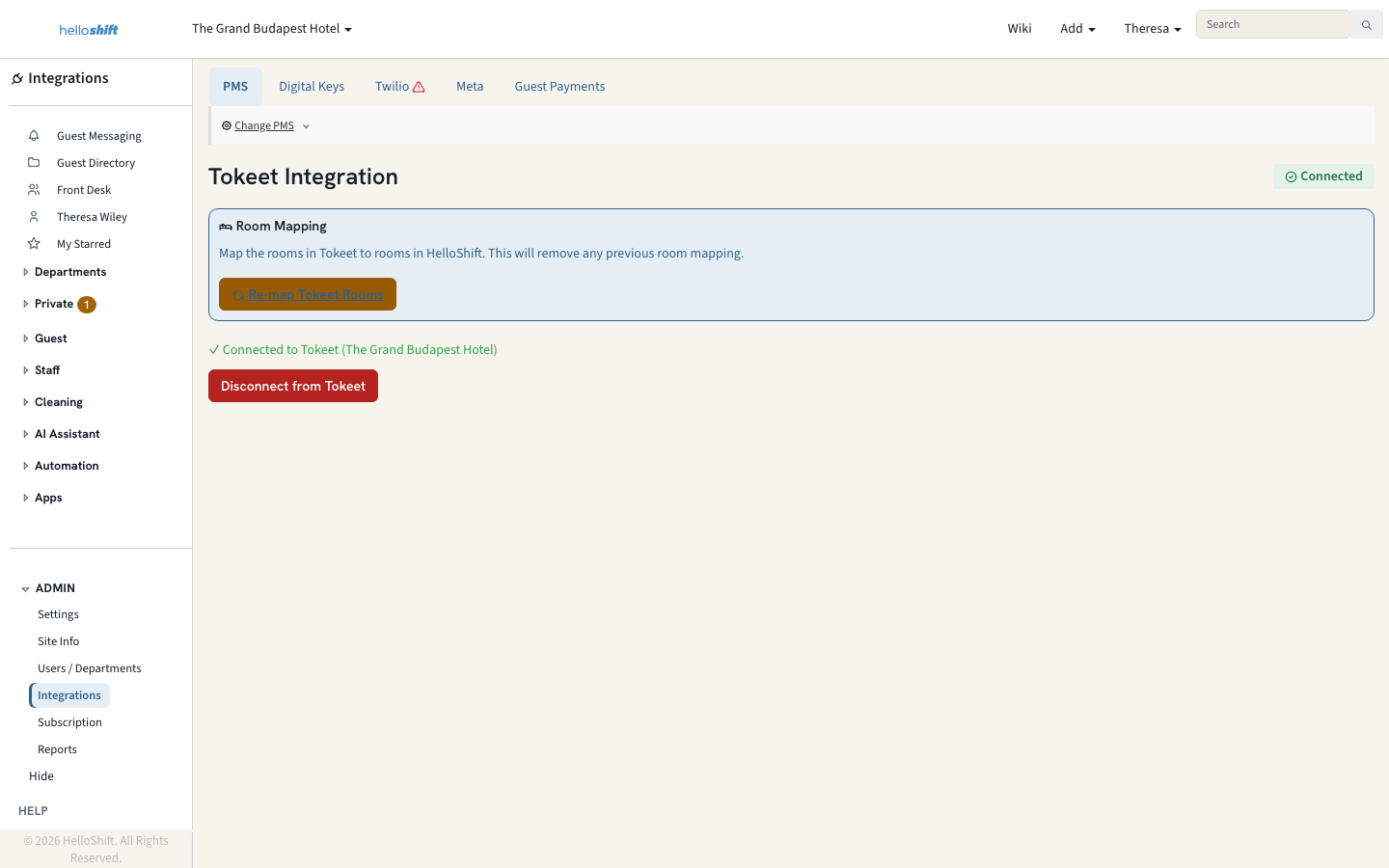Screen dimensions: 1389x868
Task: Click the Front Desk people icon
Action: [34, 190]
